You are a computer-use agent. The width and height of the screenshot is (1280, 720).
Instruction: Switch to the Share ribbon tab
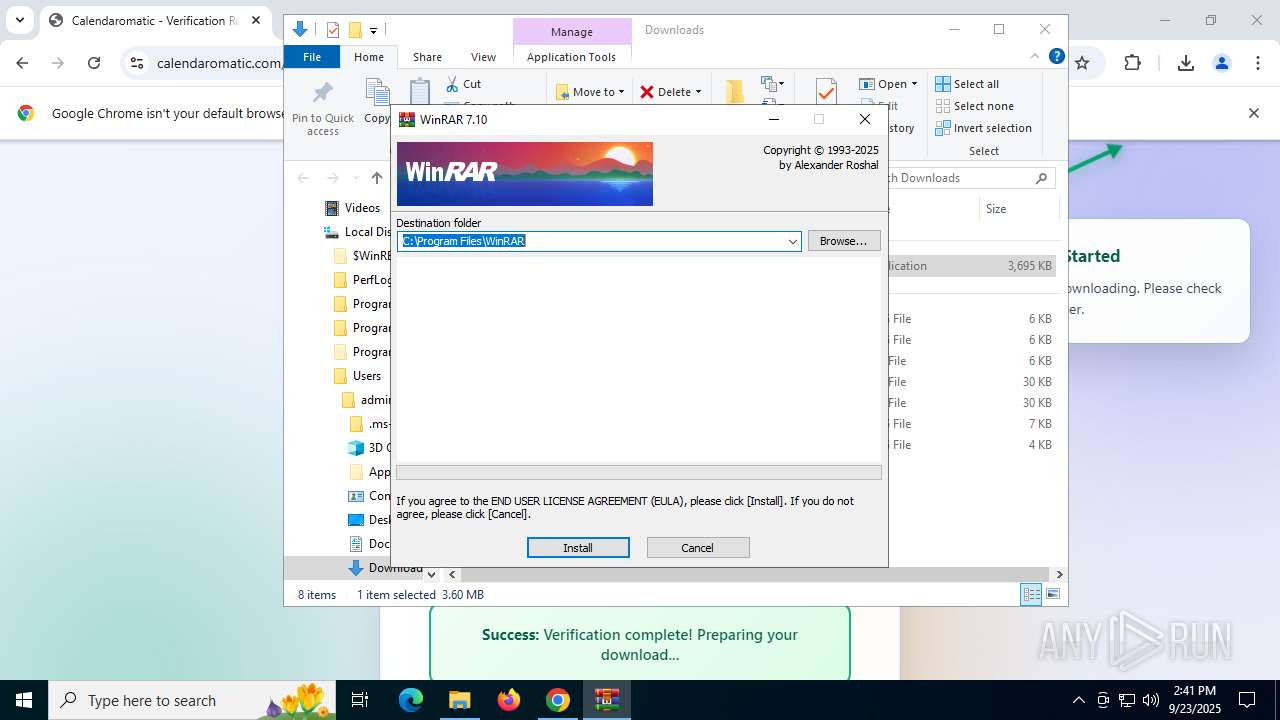(x=427, y=57)
